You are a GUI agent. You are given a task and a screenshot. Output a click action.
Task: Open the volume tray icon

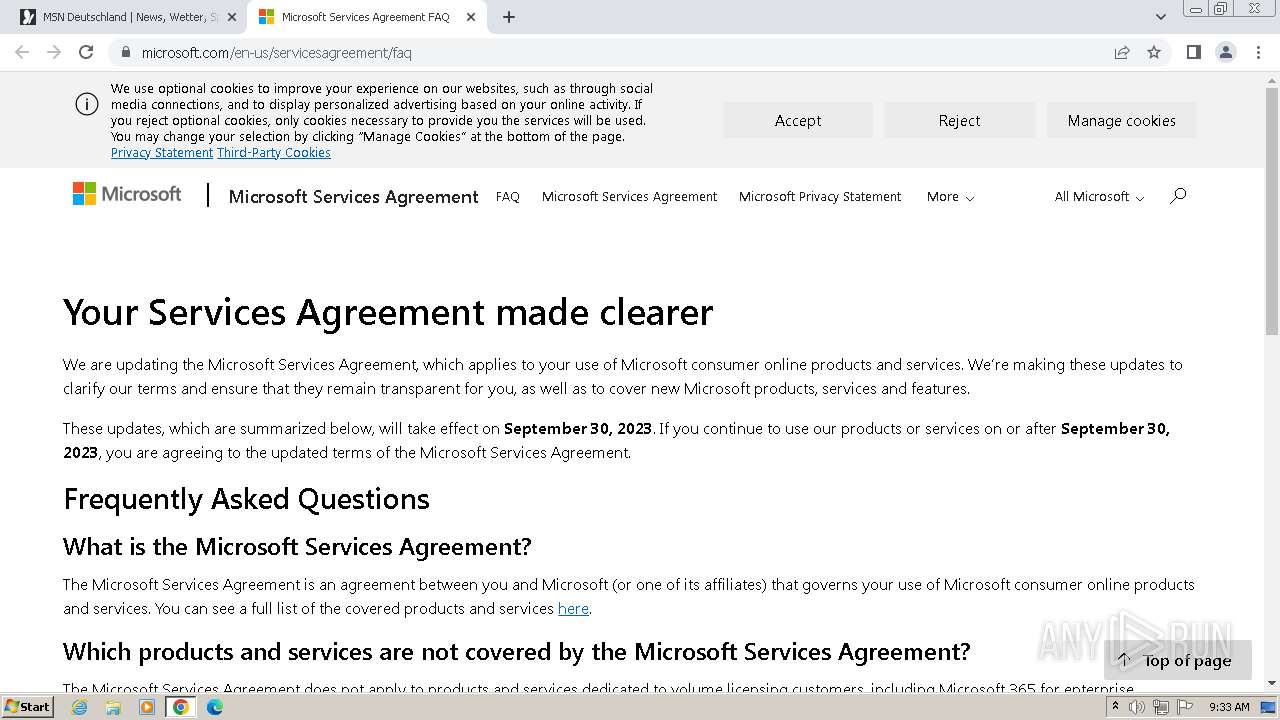click(1137, 707)
